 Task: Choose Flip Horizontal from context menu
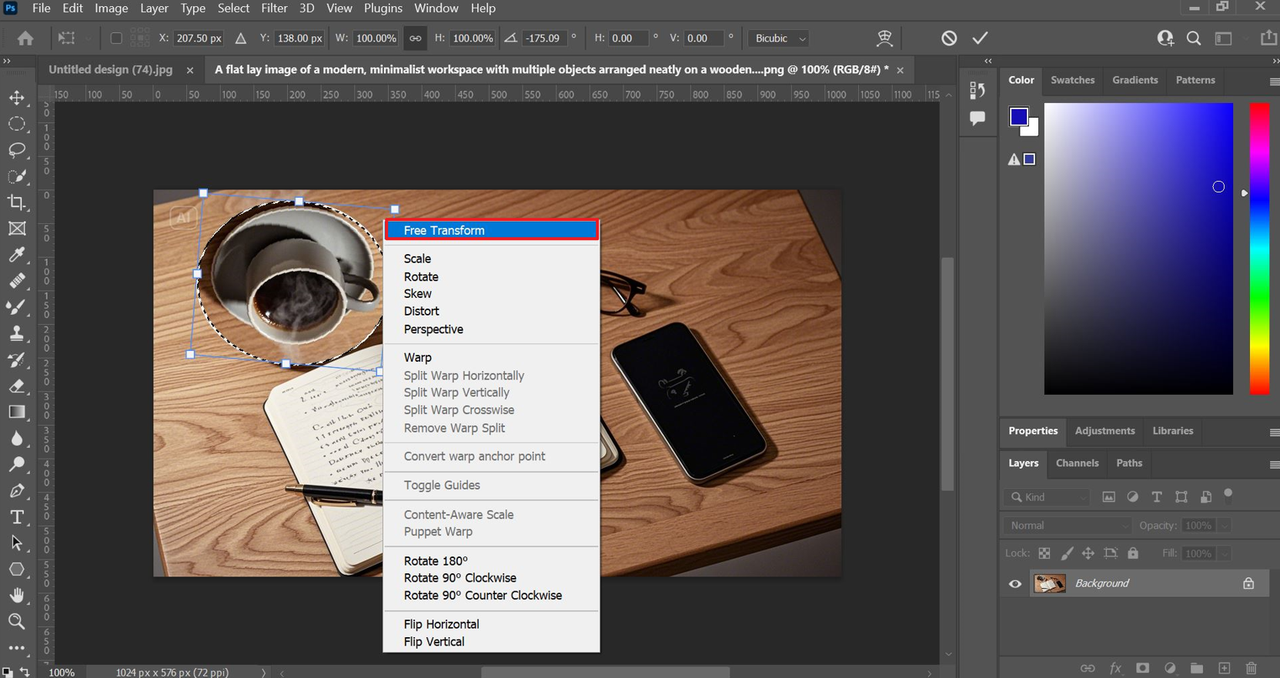(442, 624)
